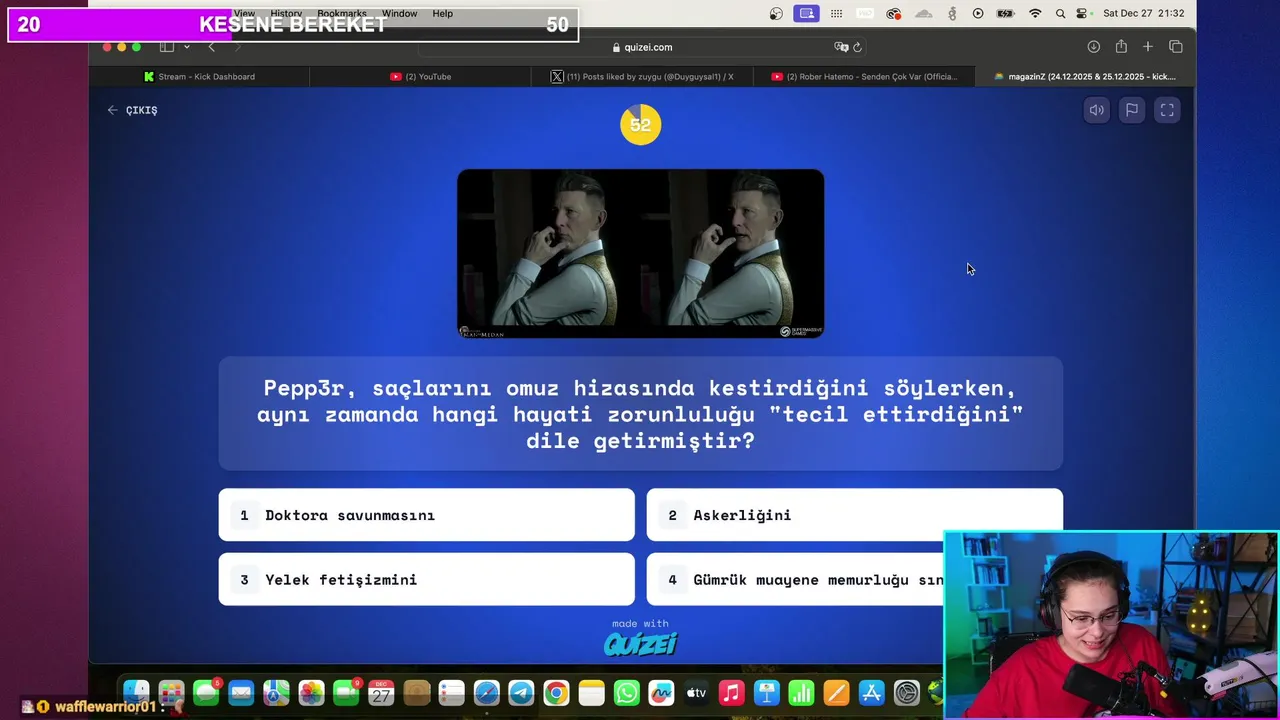The width and height of the screenshot is (1280, 720).
Task: Click the question image thumbnail
Action: click(640, 253)
